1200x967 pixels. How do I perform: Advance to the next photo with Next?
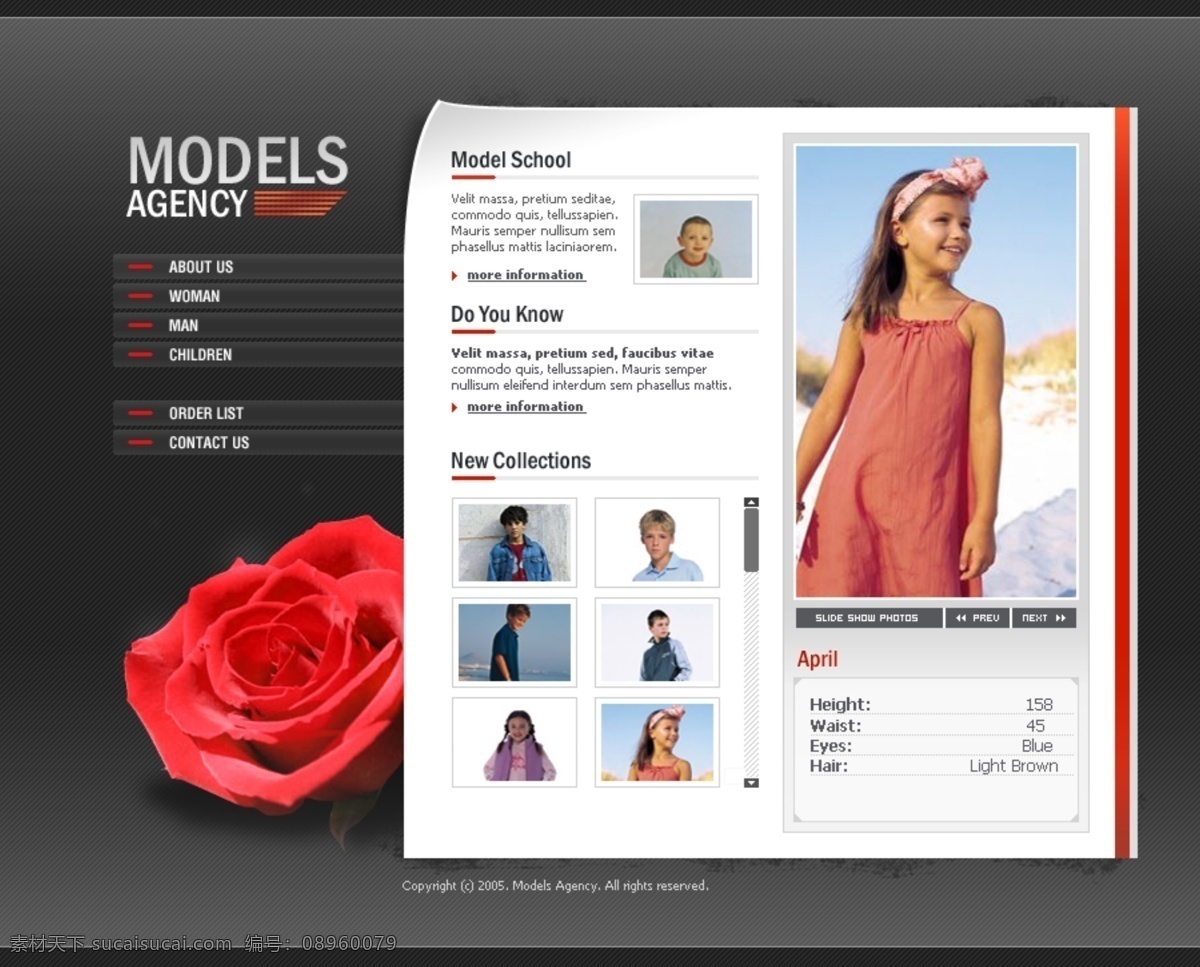click(x=1044, y=618)
